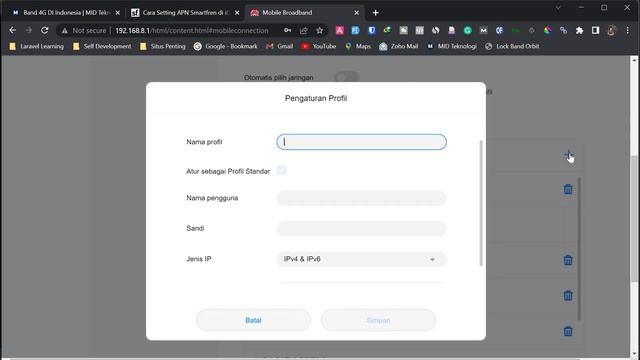
Task: Click the Not secure warning icon
Action: tap(64, 31)
